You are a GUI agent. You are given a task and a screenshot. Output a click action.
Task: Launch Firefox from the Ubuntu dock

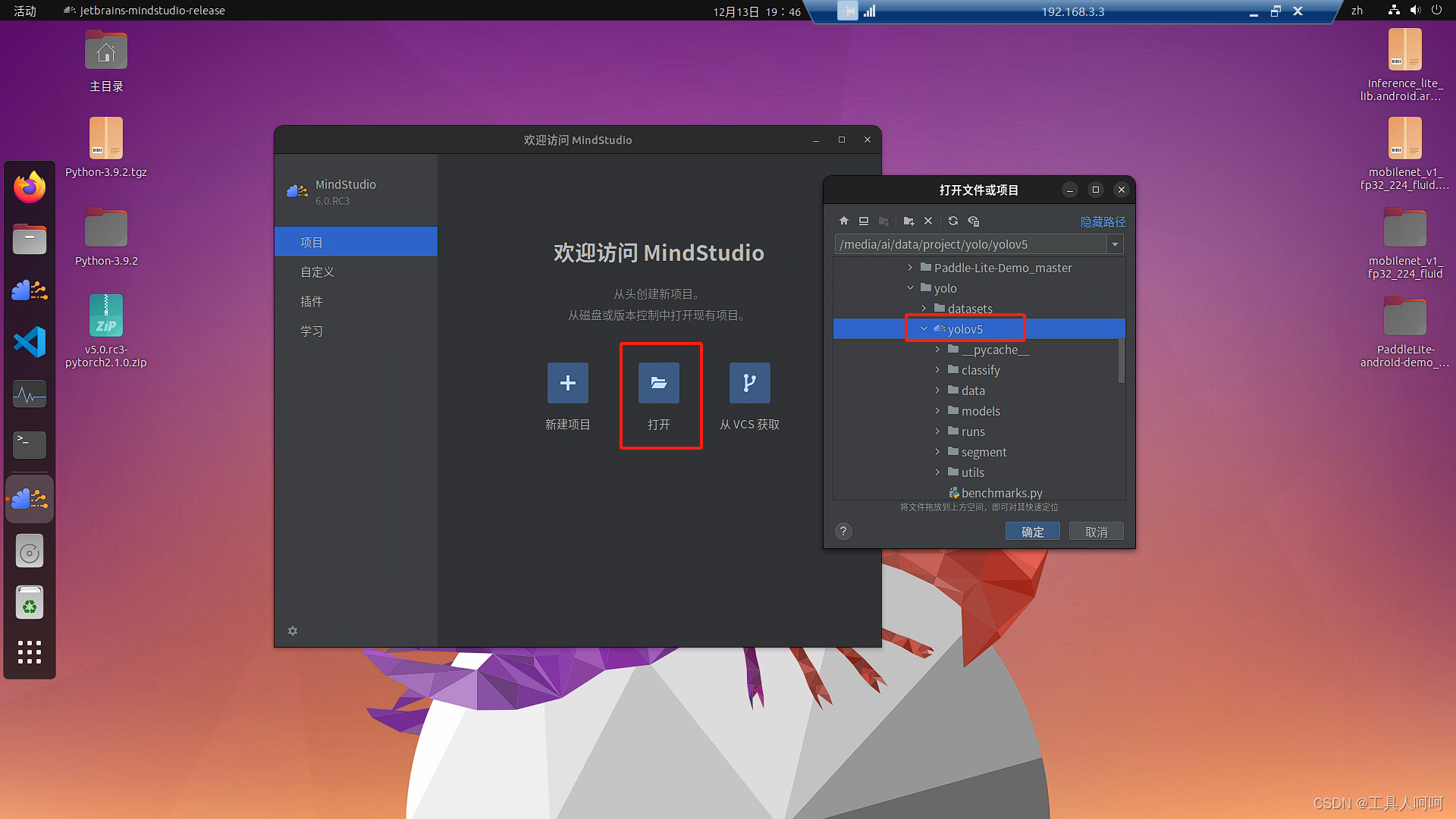coord(30,187)
